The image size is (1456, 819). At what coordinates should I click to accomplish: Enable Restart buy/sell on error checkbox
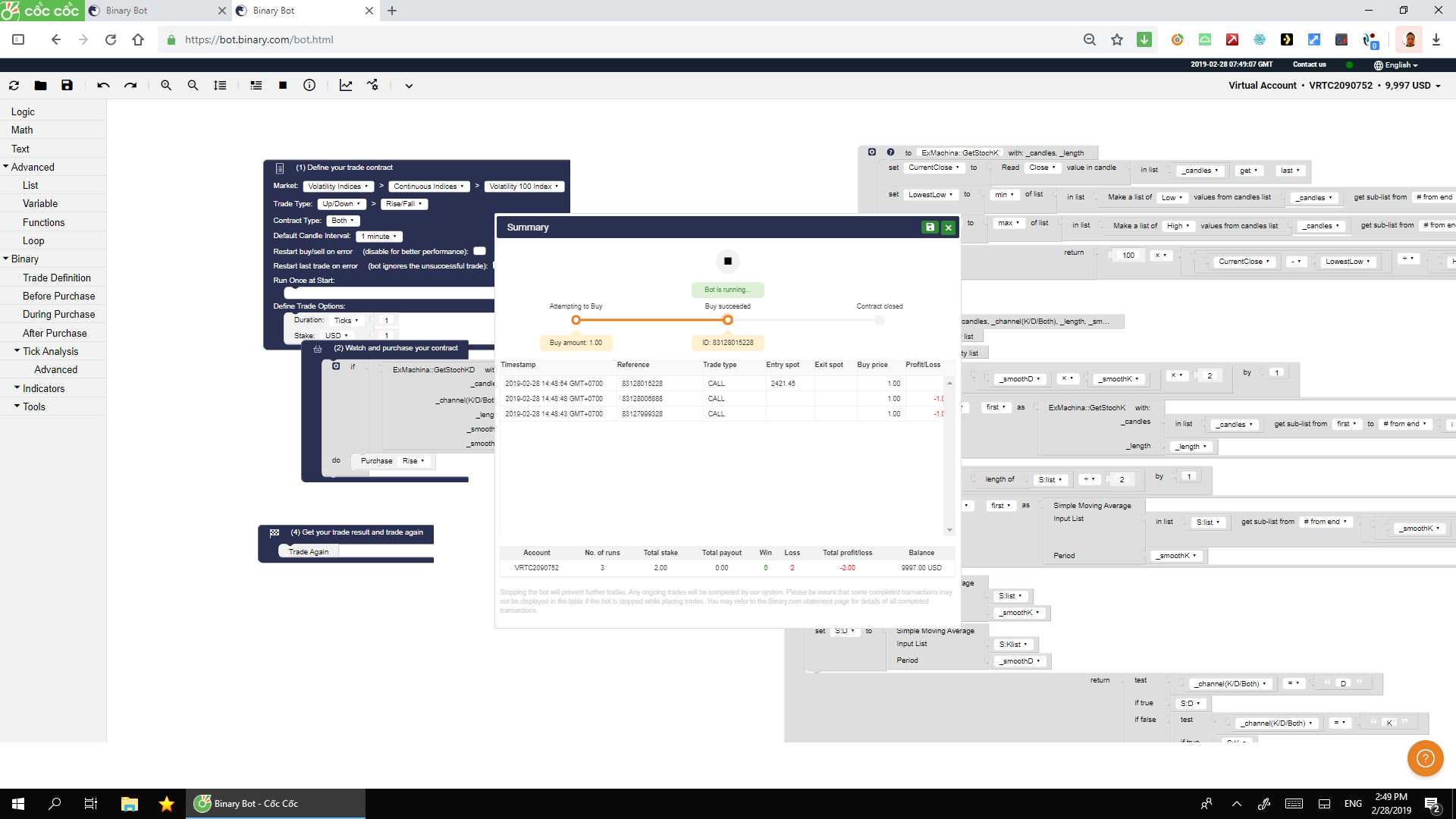pos(479,250)
